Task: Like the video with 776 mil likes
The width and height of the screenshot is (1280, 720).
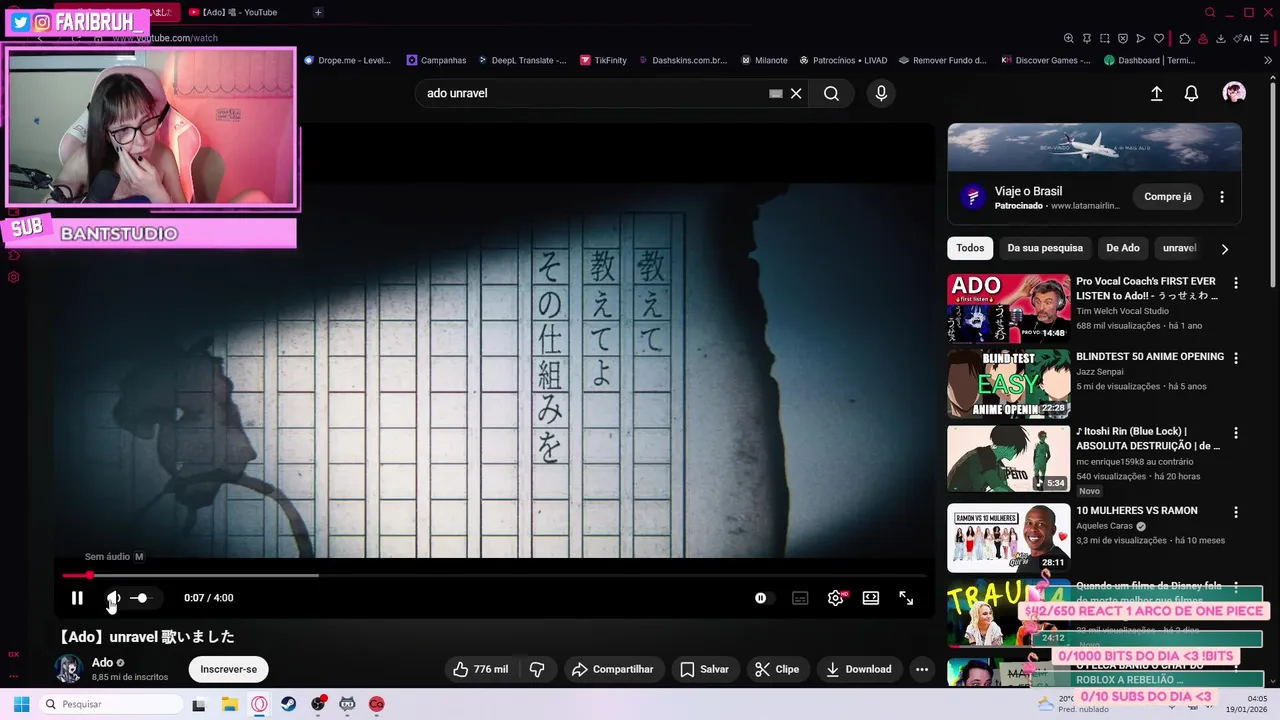Action: pos(480,669)
